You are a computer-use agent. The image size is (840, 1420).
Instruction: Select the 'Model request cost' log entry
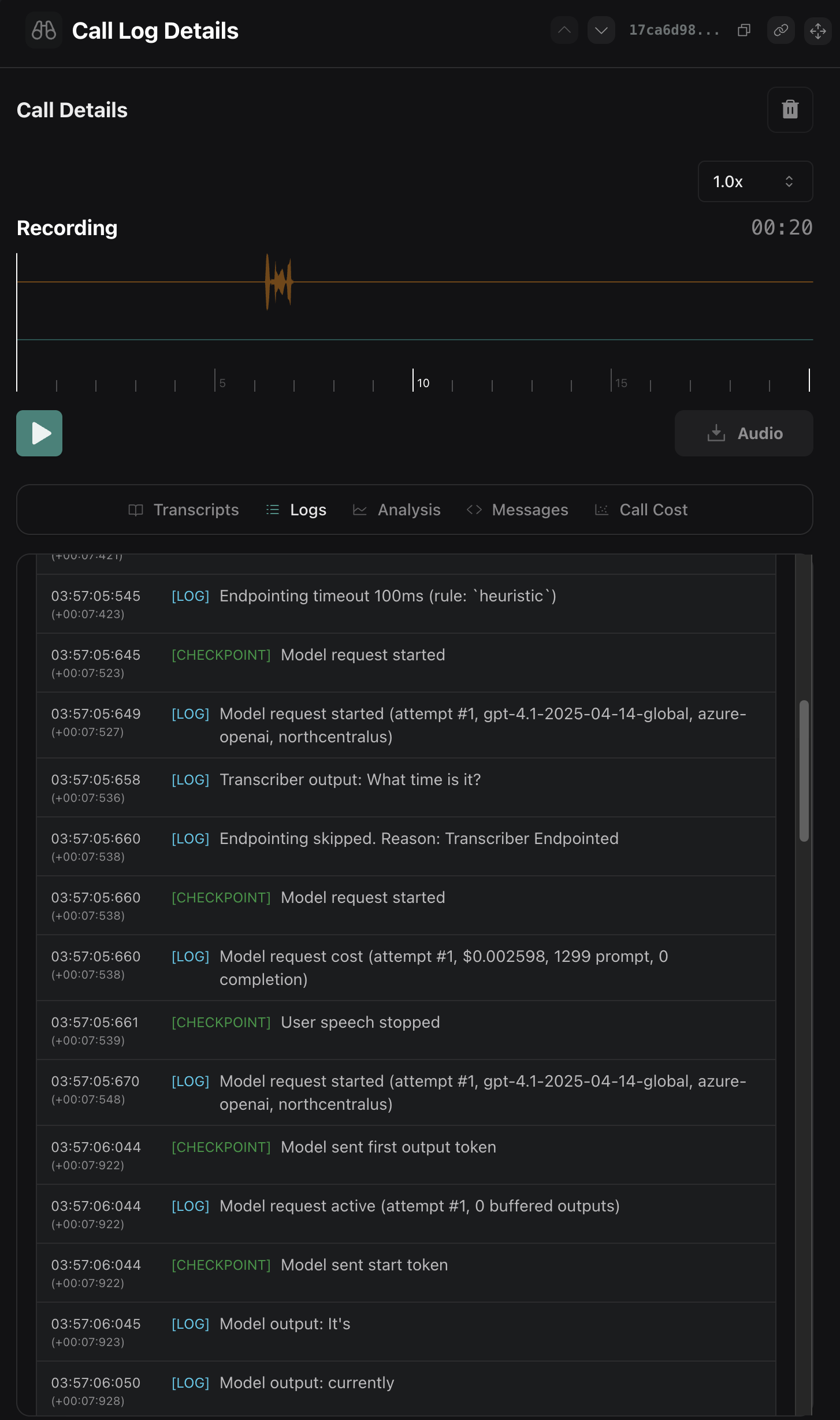point(406,968)
